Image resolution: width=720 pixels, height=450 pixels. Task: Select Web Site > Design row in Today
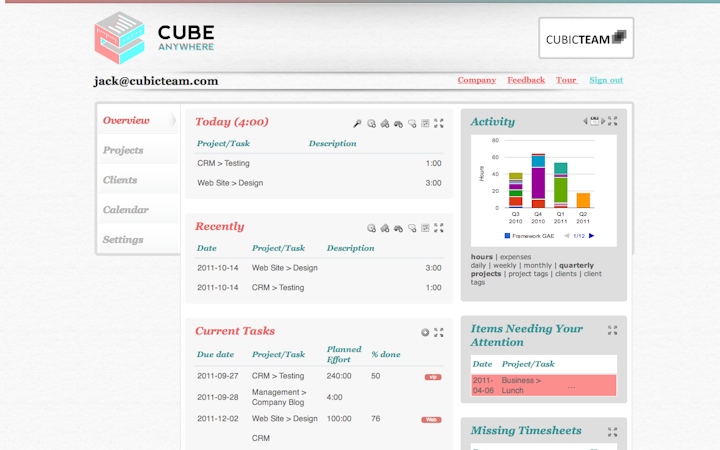coord(319,183)
